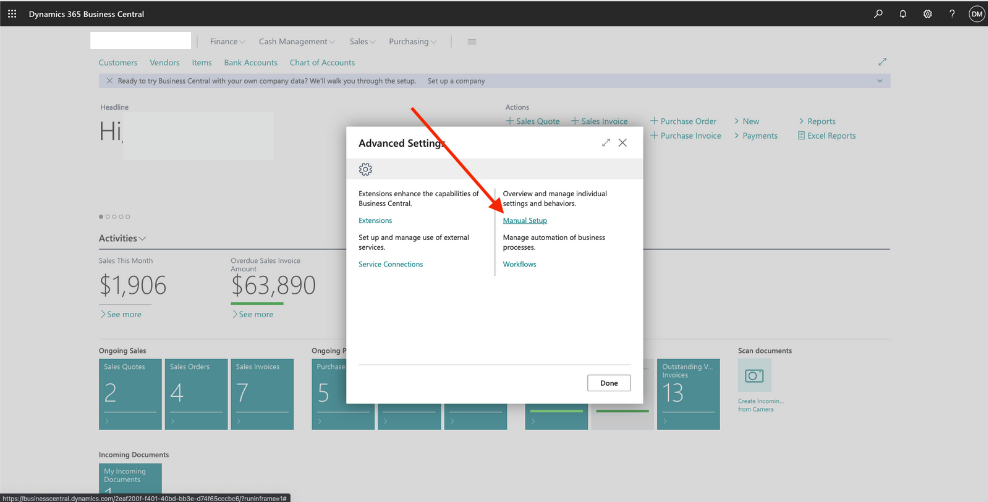The image size is (988, 502).
Task: Collapse the Activities section chevron
Action: pos(143,239)
